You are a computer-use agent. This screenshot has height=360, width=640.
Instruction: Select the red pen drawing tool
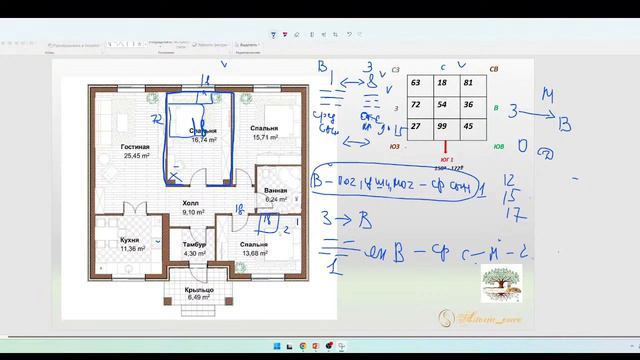284,35
